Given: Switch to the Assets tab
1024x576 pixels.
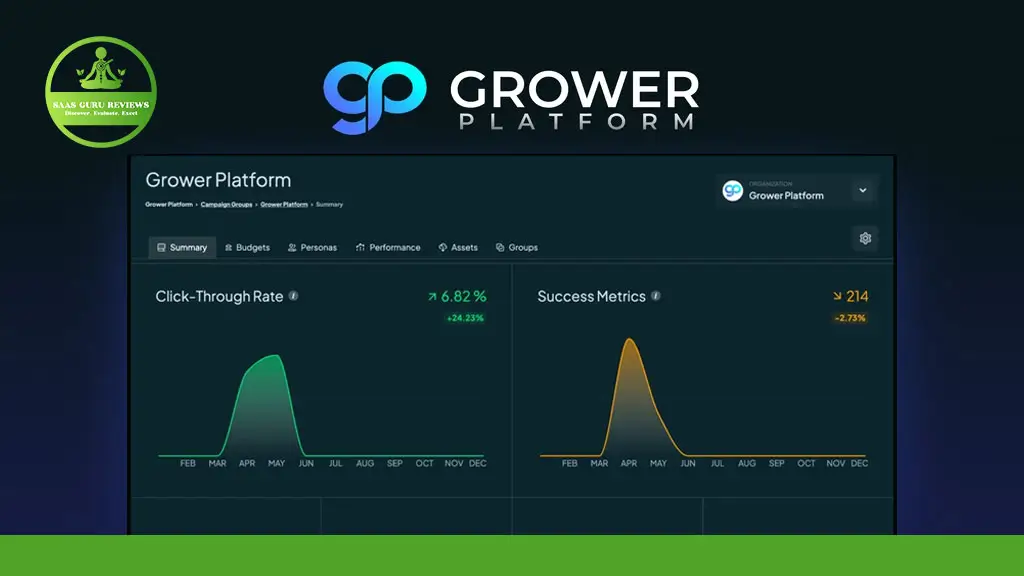Looking at the screenshot, I should (458, 248).
